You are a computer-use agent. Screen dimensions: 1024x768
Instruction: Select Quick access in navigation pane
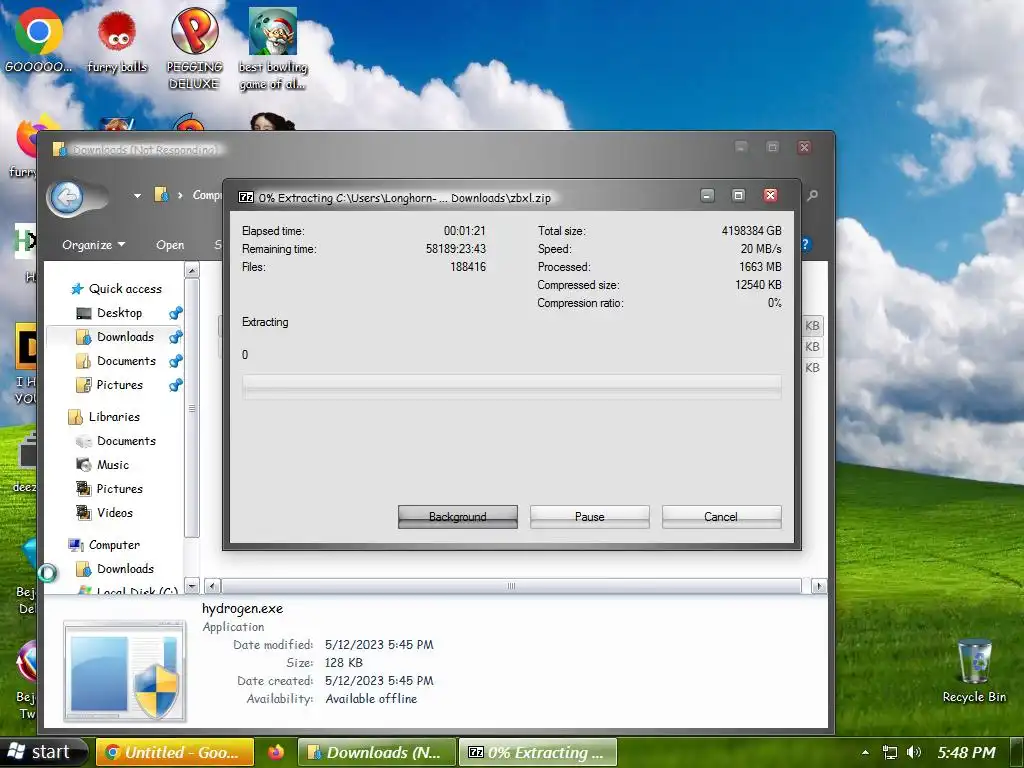pyautogui.click(x=125, y=289)
